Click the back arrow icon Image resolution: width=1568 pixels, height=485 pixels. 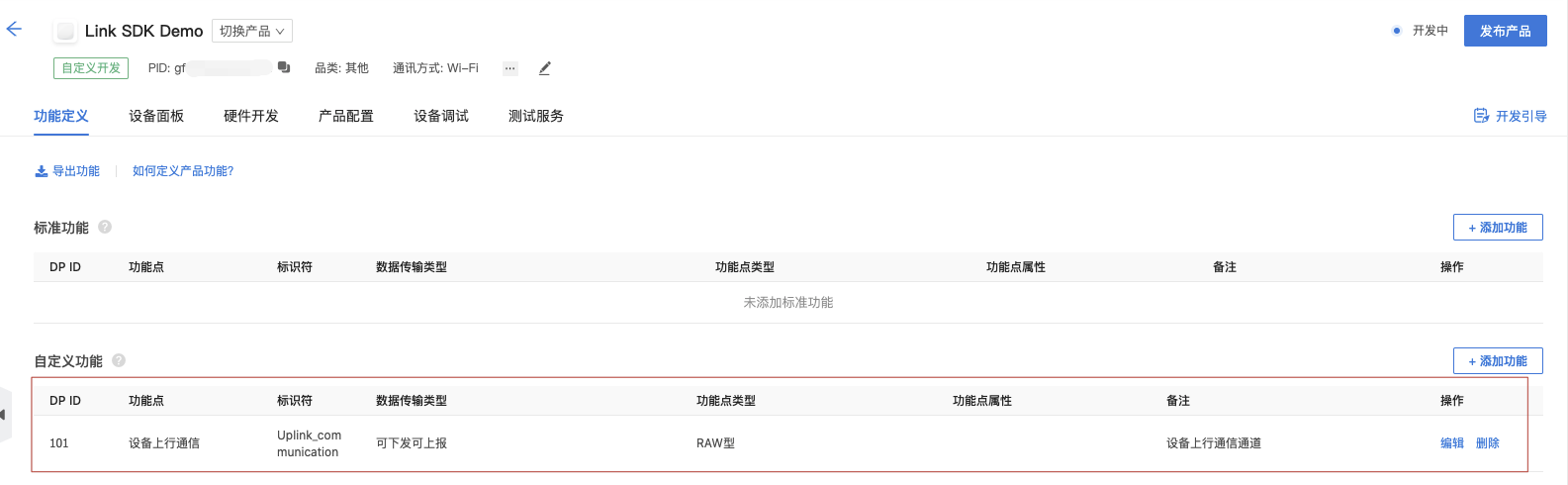click(14, 30)
